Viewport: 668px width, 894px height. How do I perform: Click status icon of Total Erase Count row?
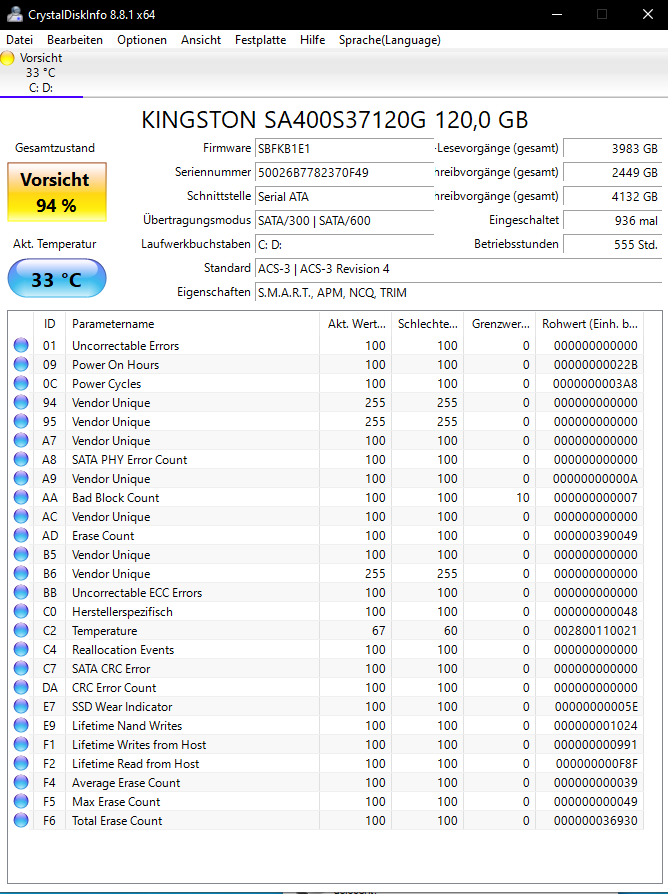click(x=21, y=820)
